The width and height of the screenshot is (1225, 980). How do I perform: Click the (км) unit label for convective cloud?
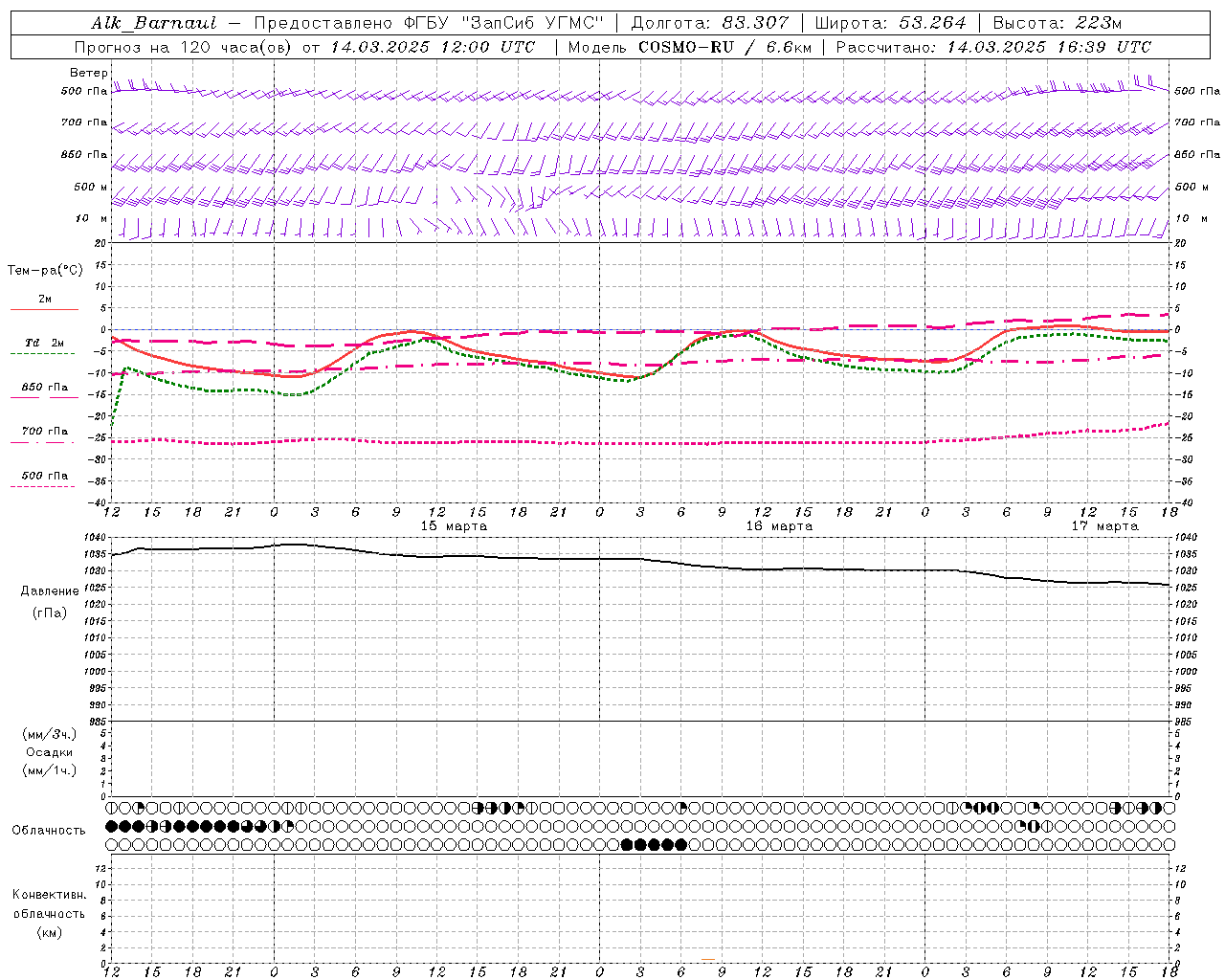50,932
